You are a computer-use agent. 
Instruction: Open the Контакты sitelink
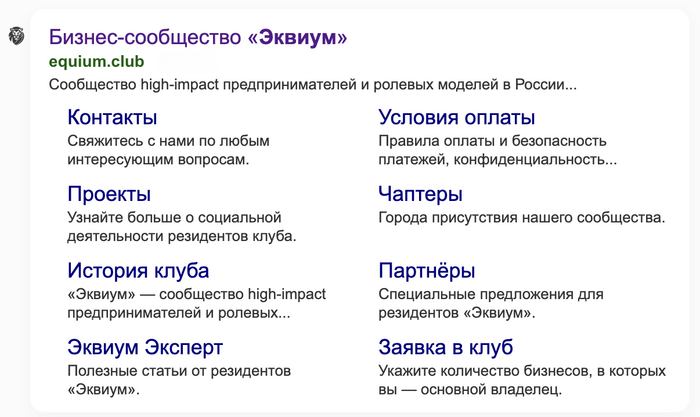click(x=112, y=117)
